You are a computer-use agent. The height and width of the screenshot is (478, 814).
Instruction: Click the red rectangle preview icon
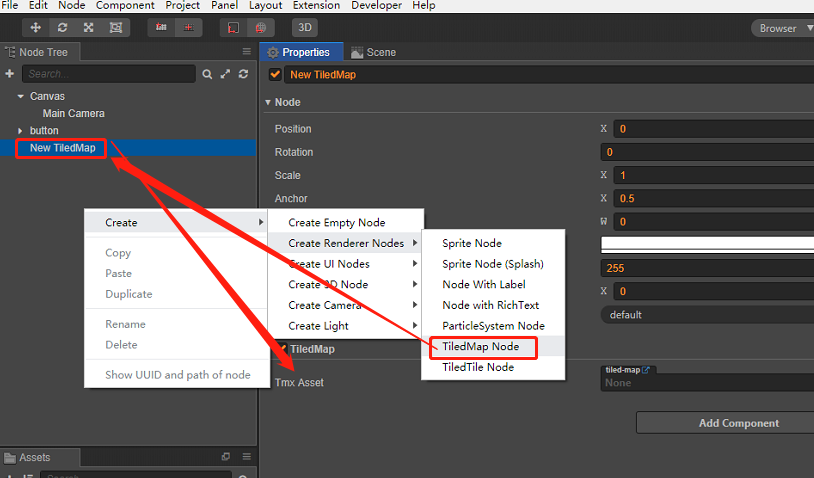point(234,28)
